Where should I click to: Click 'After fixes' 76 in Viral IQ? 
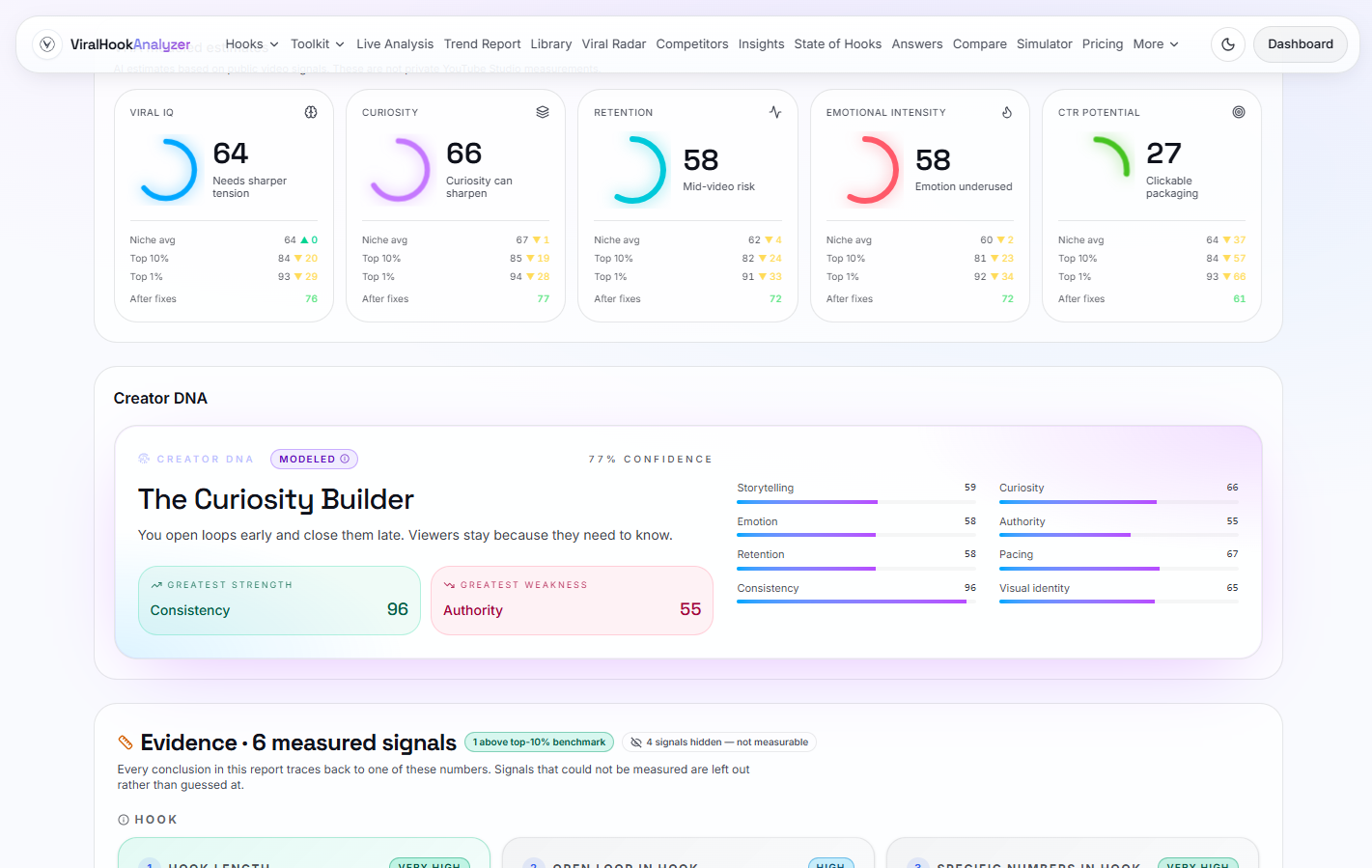pos(224,299)
